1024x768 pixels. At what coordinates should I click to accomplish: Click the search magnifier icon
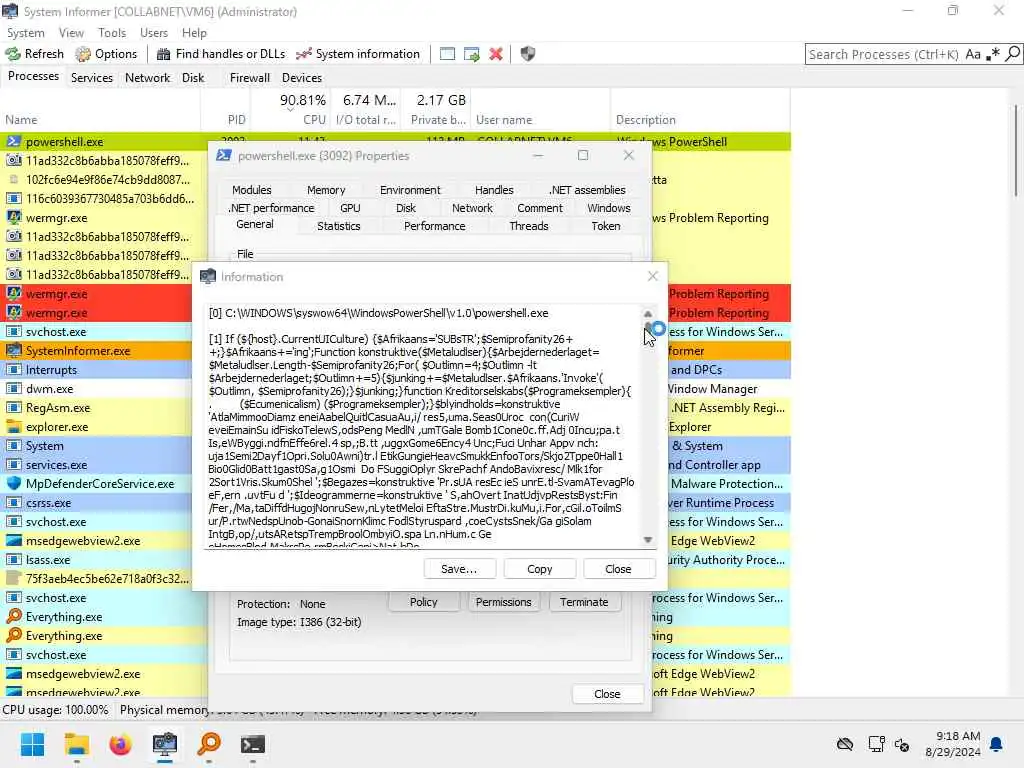point(1012,54)
